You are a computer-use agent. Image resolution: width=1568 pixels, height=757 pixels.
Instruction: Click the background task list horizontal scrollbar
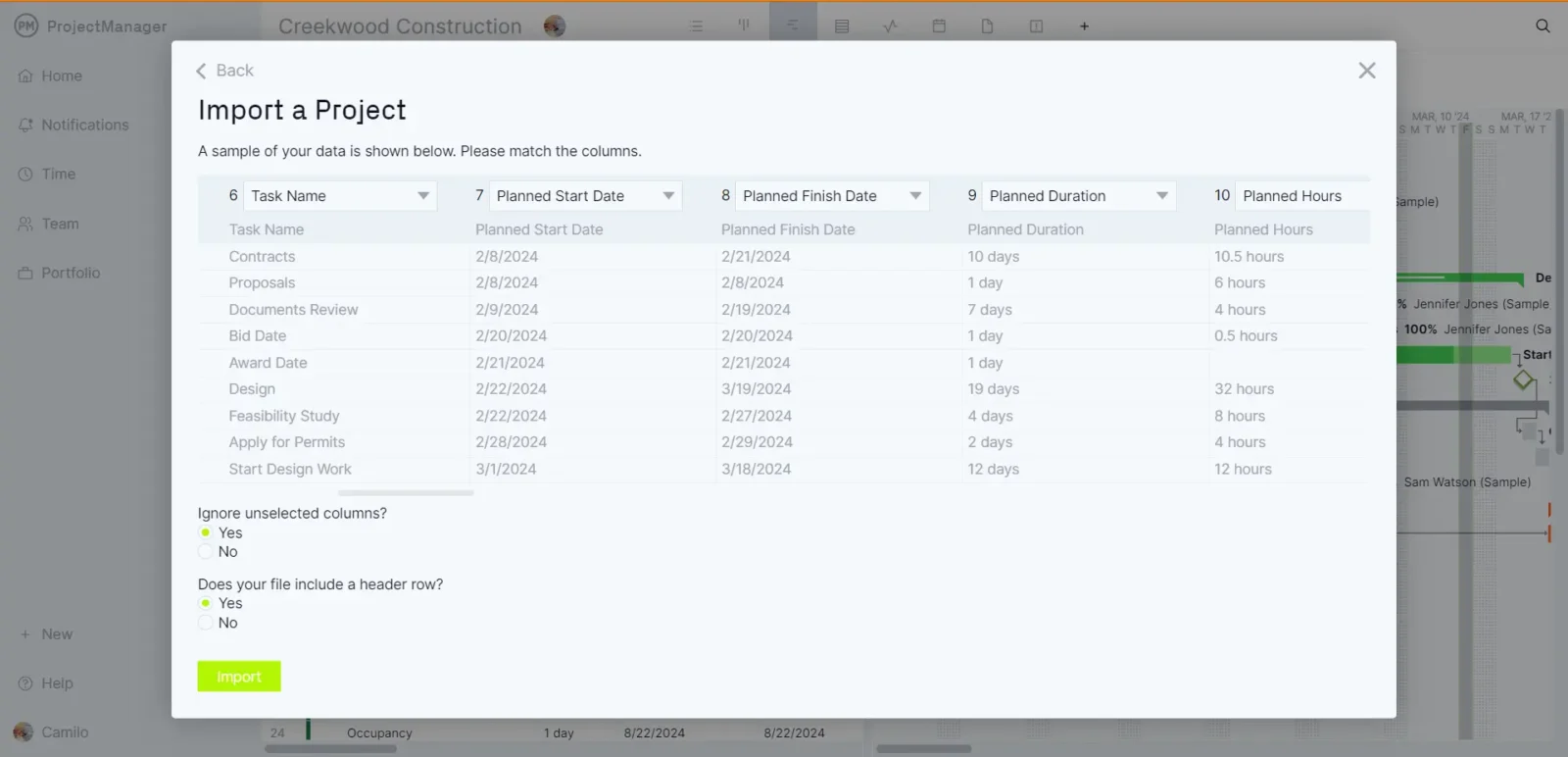tap(330, 749)
